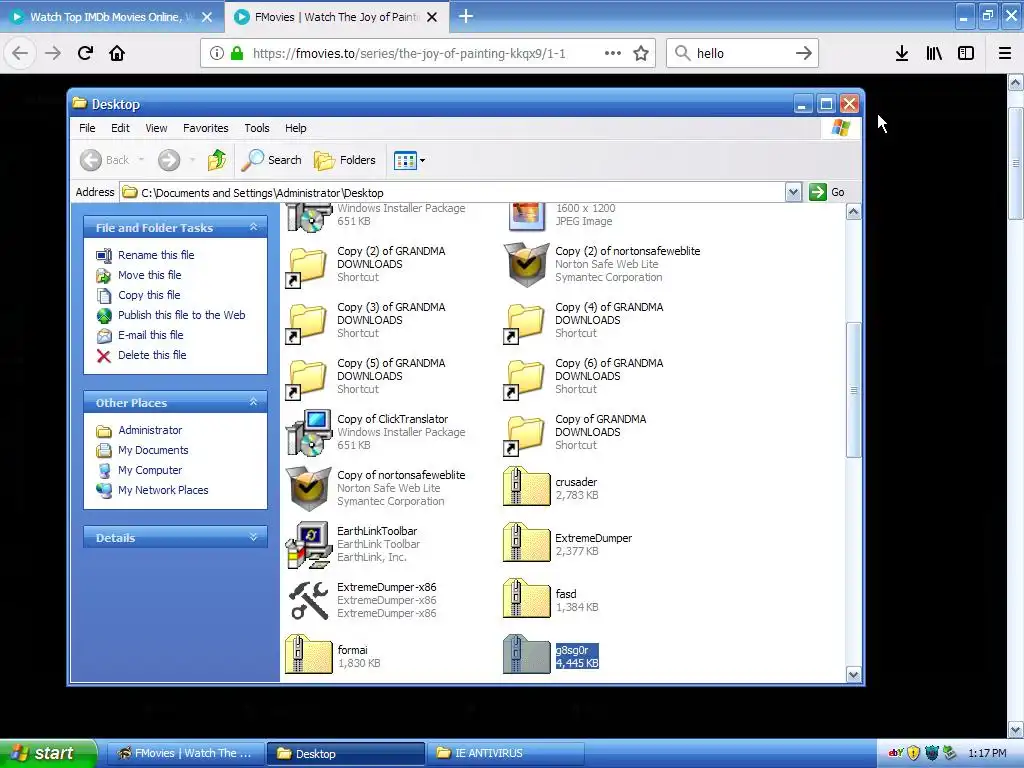Image resolution: width=1024 pixels, height=768 pixels.
Task: Toggle the Folders pane button
Action: pyautogui.click(x=344, y=159)
